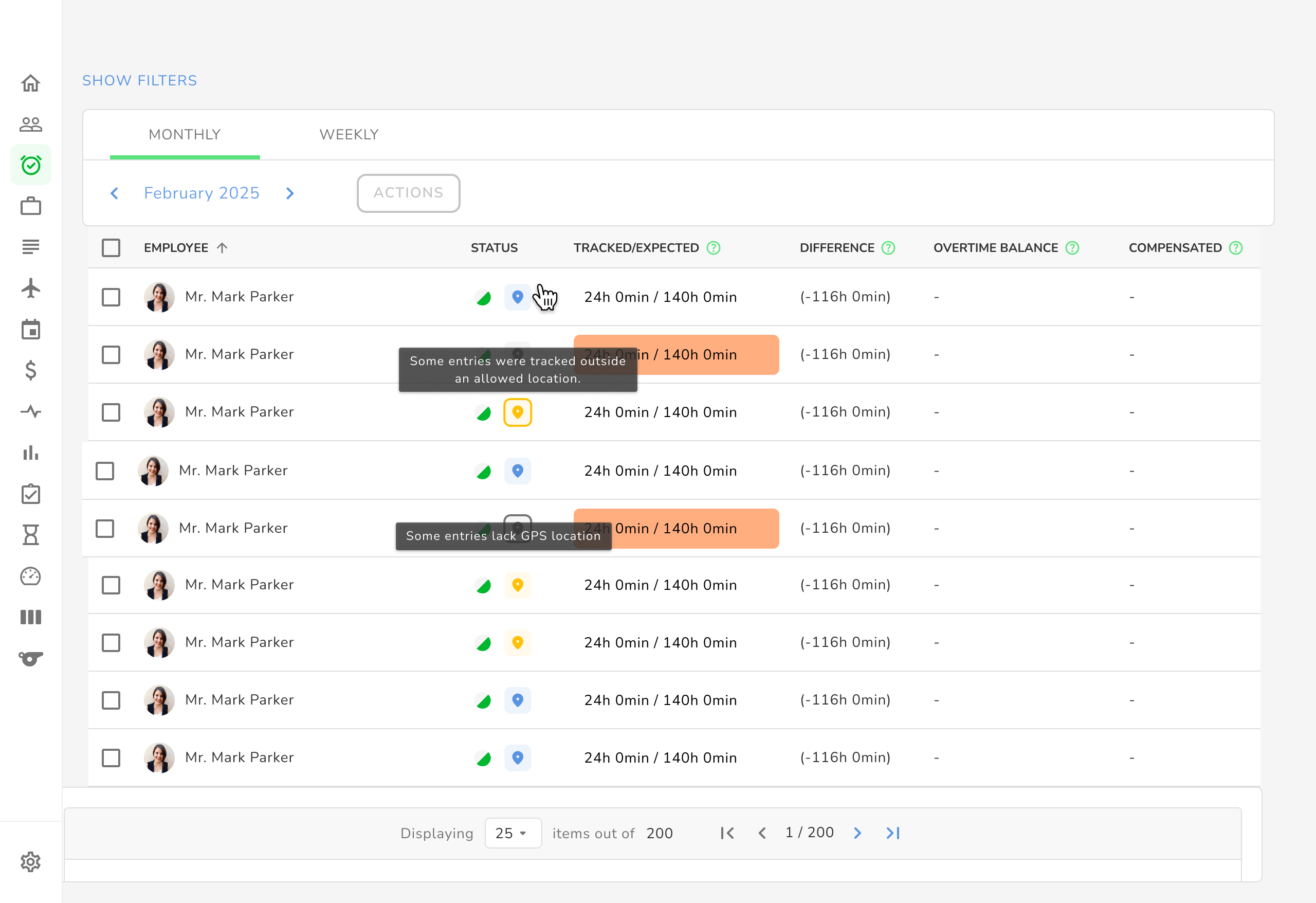The height and width of the screenshot is (903, 1316).
Task: Open the settings gear icon
Action: tap(30, 862)
